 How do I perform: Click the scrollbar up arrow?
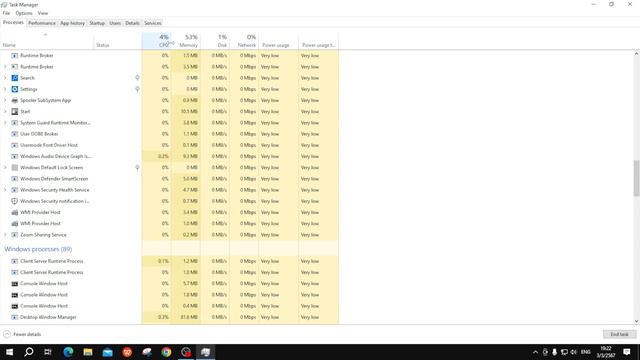pyautogui.click(x=636, y=54)
